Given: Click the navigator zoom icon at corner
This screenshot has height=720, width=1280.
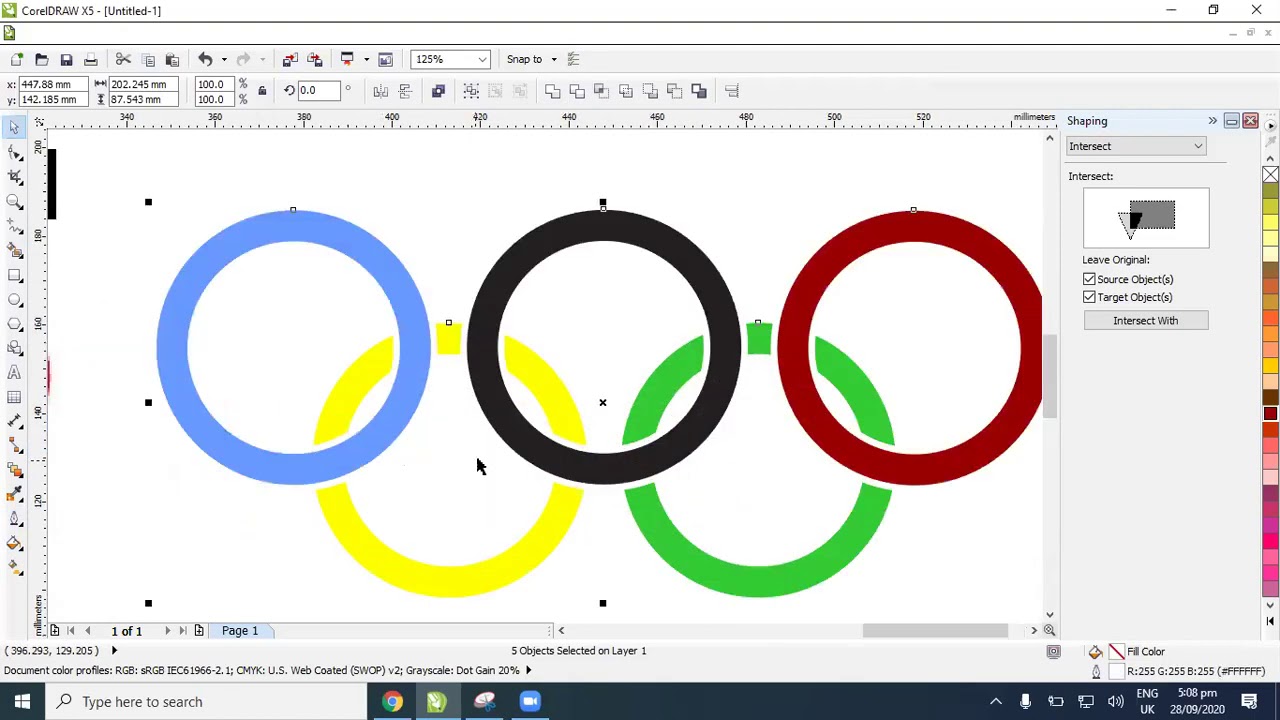Looking at the screenshot, I should coord(1049,630).
